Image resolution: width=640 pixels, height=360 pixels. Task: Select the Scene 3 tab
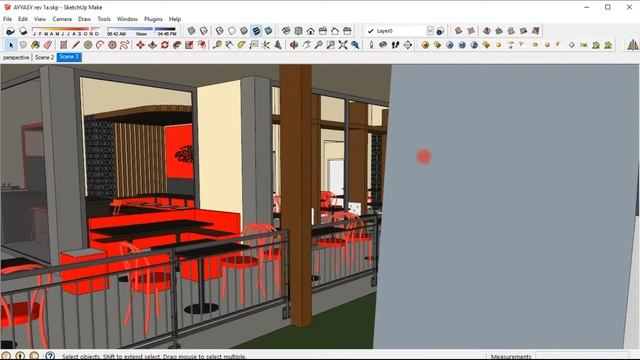pyautogui.click(x=69, y=57)
